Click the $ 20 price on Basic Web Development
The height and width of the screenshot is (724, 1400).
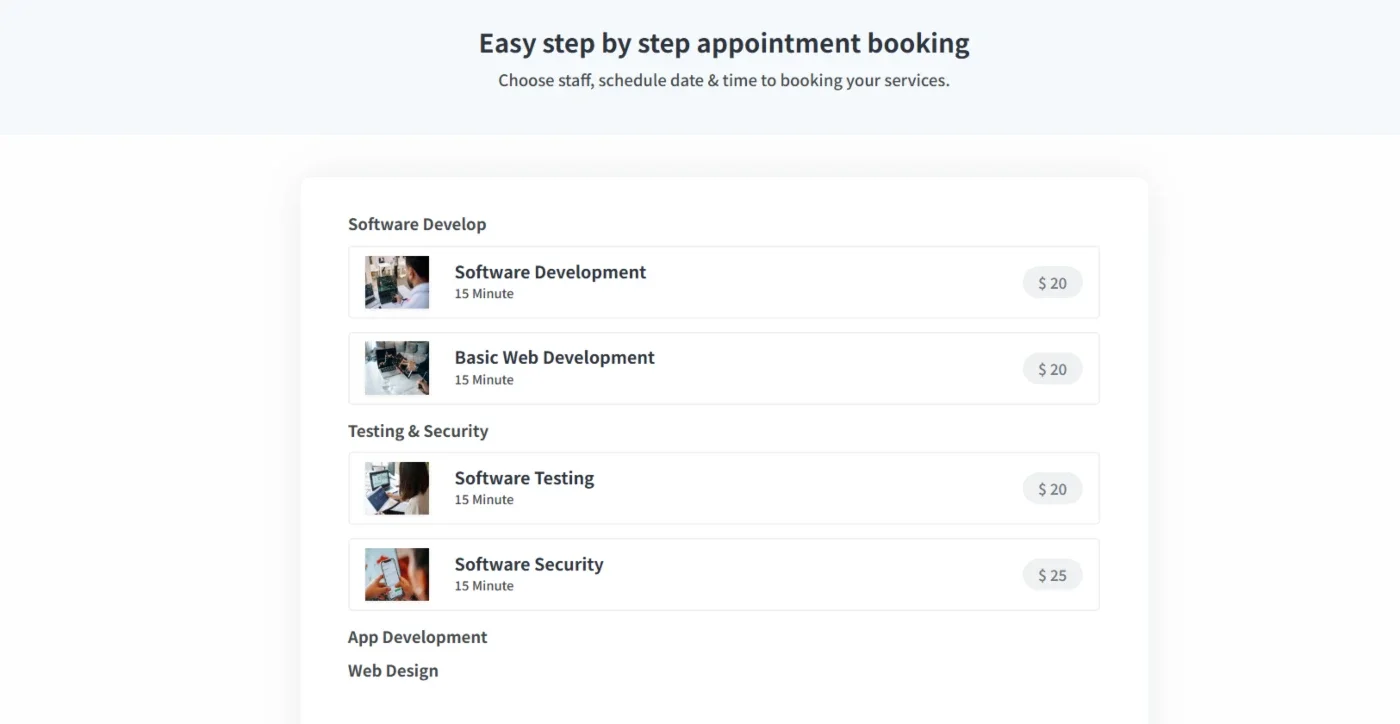(x=1052, y=369)
